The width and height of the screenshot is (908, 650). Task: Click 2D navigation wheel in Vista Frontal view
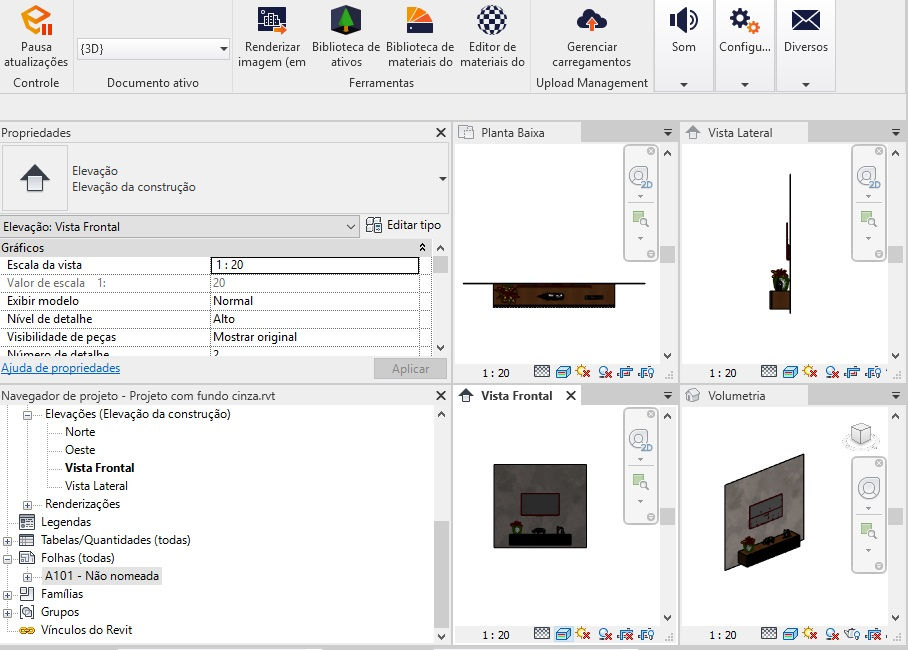tap(640, 440)
